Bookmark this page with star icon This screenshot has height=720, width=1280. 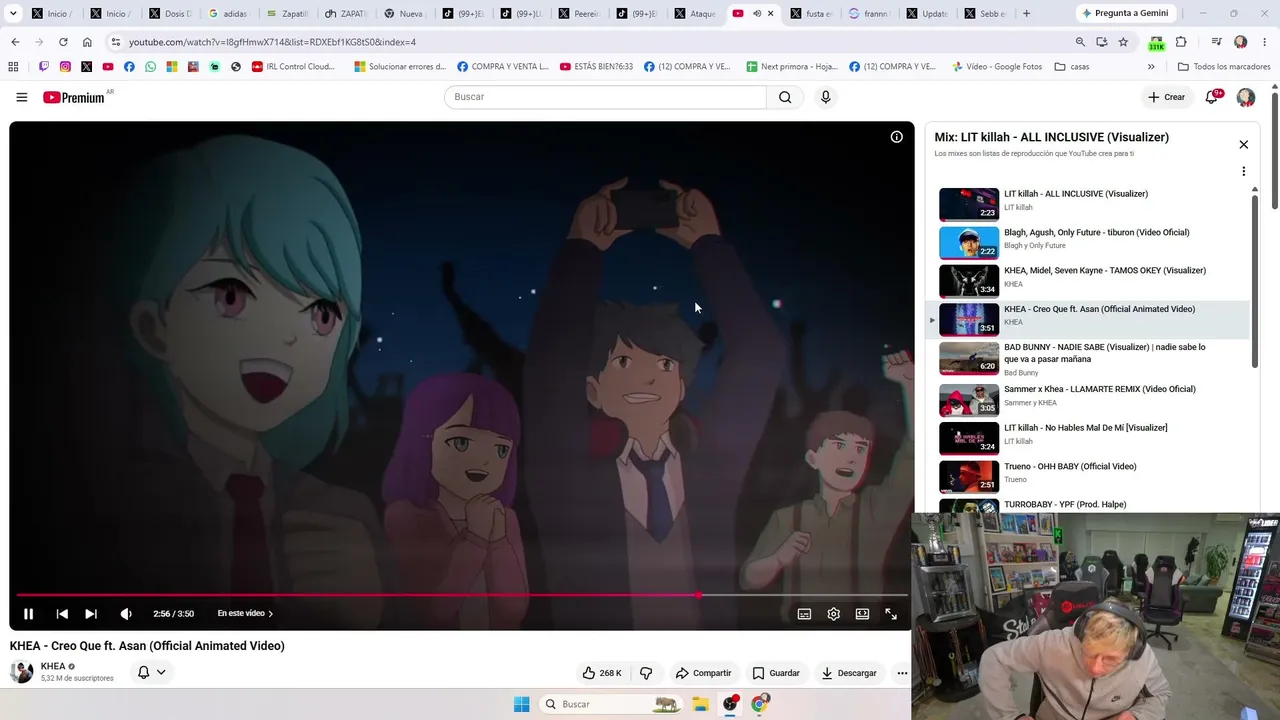tap(1123, 42)
